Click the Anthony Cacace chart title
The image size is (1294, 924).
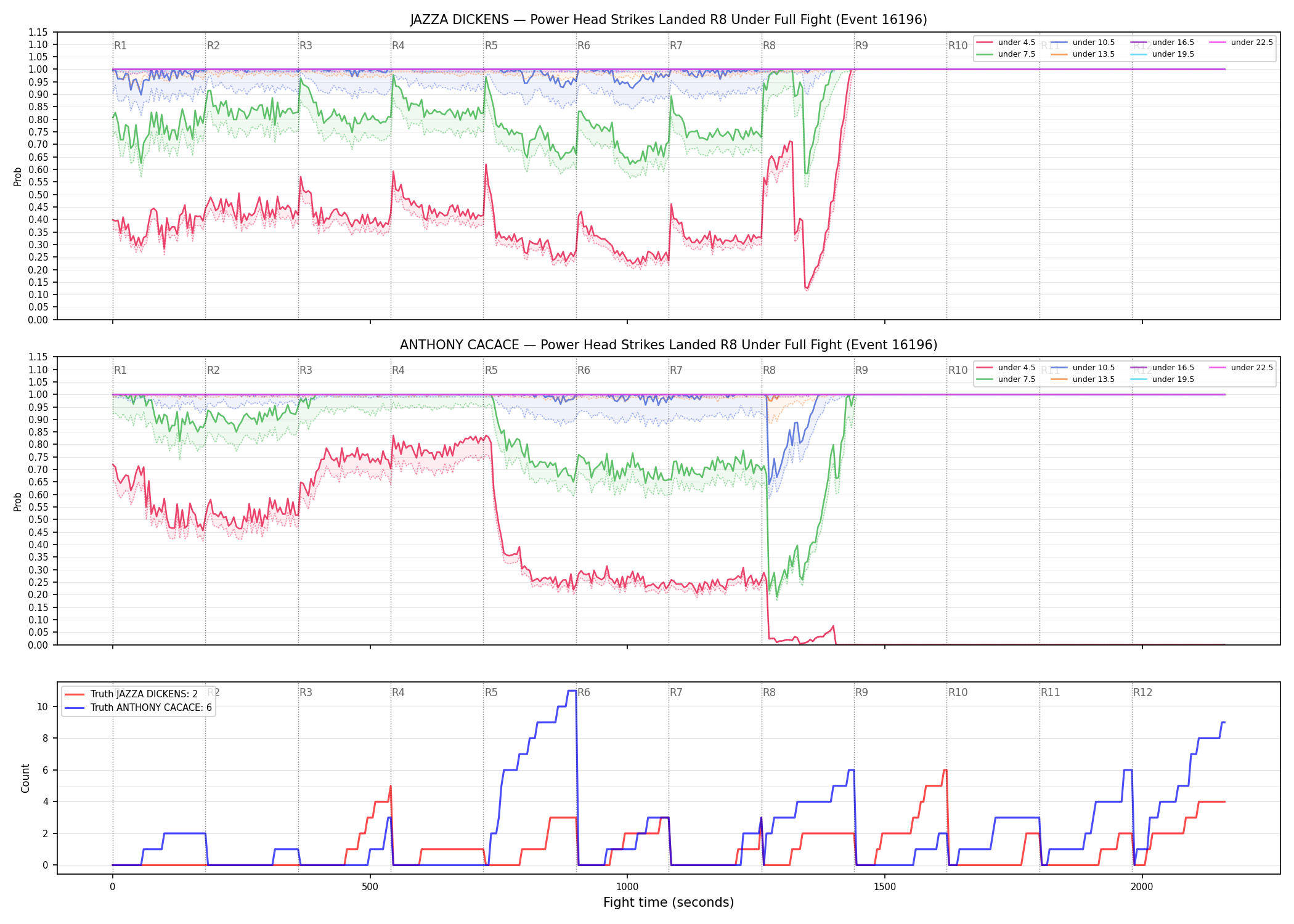[x=669, y=345]
